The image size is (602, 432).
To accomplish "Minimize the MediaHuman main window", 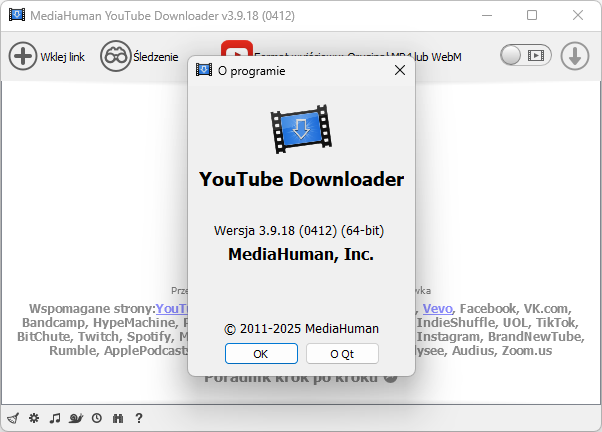I will point(487,15).
